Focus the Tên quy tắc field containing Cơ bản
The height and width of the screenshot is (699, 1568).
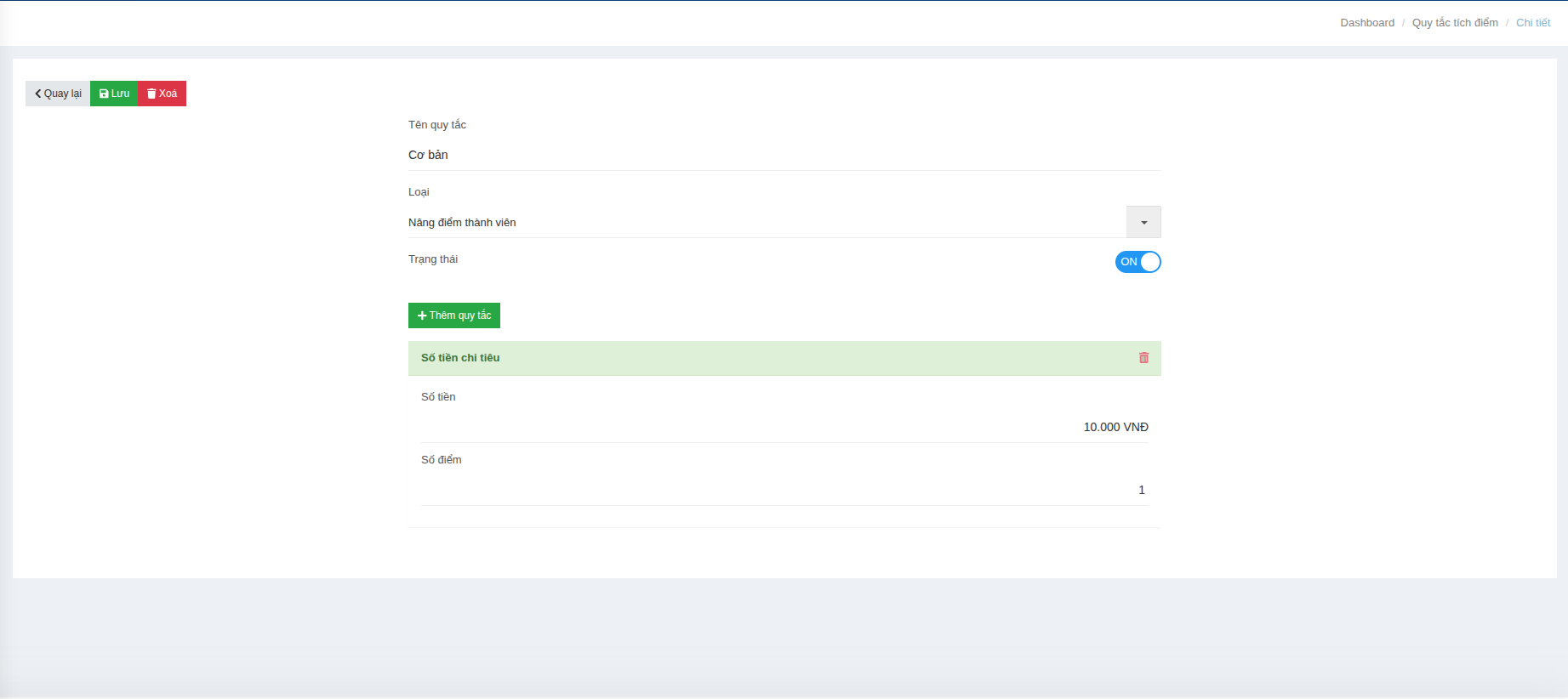pos(783,155)
